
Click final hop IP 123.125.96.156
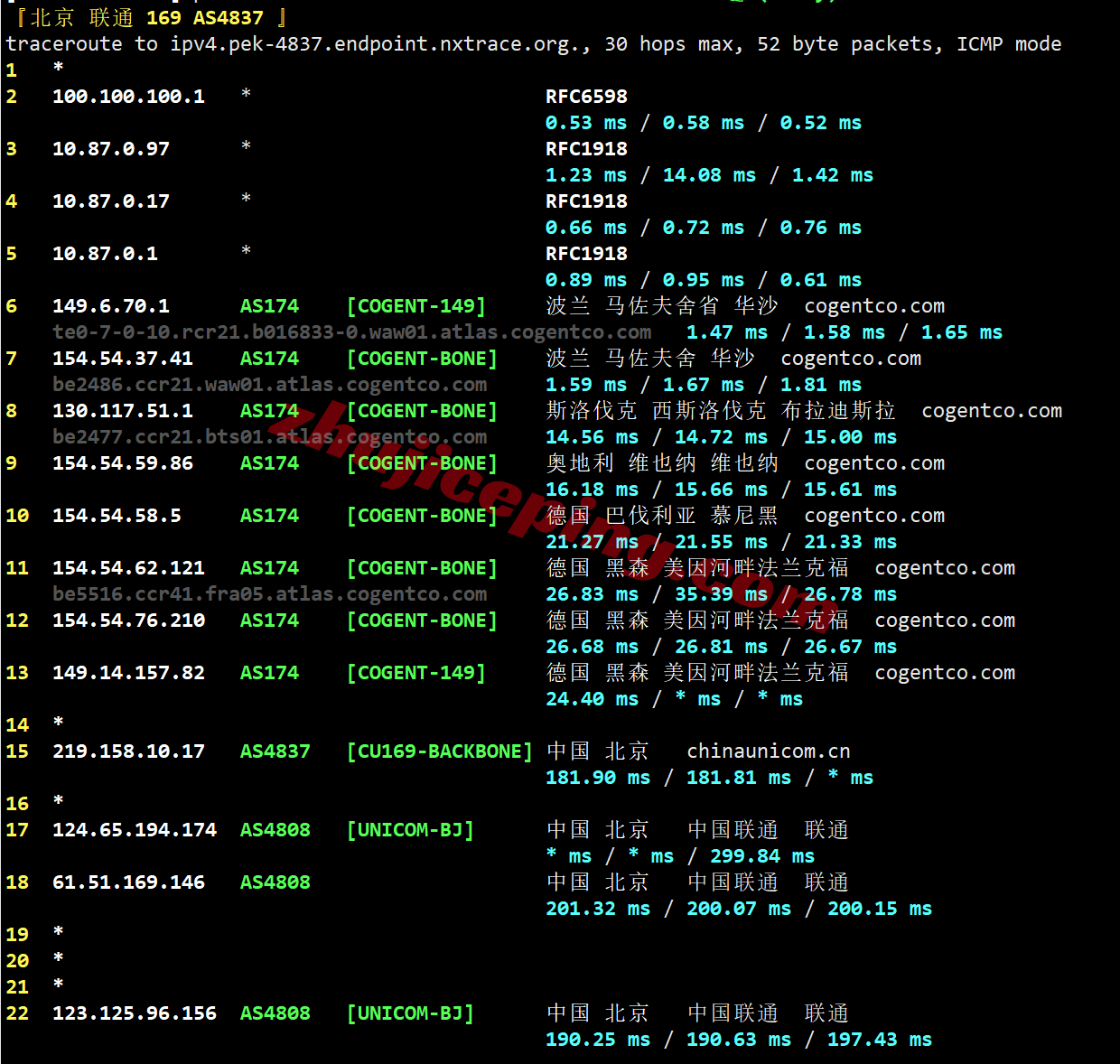point(134,1013)
